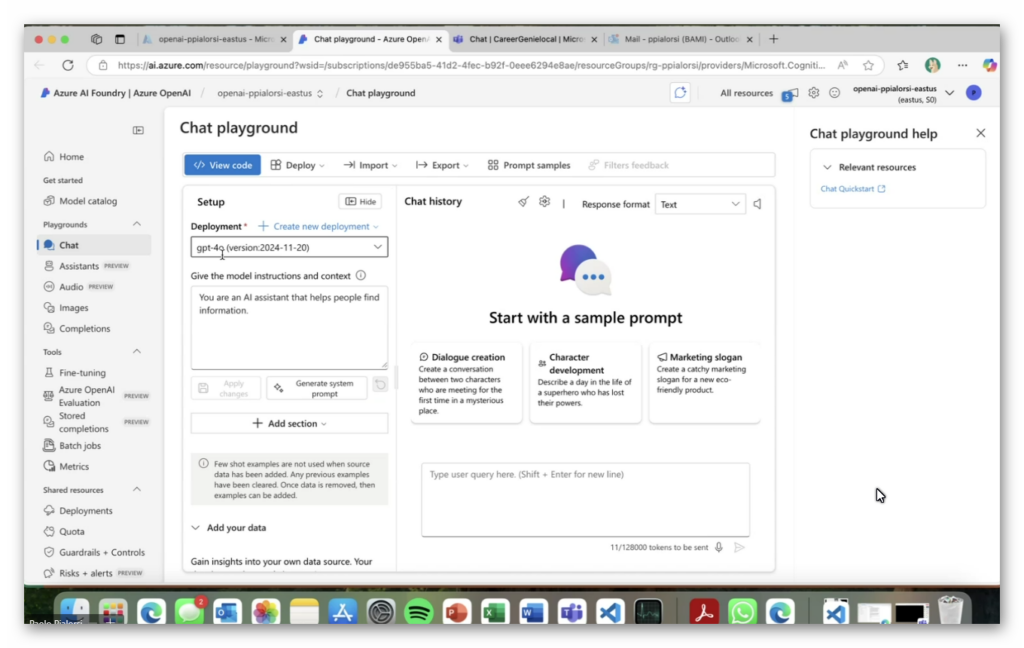The image size is (1024, 648).
Task: Open Azure OpenAI Evaluation
Action: click(x=86, y=396)
